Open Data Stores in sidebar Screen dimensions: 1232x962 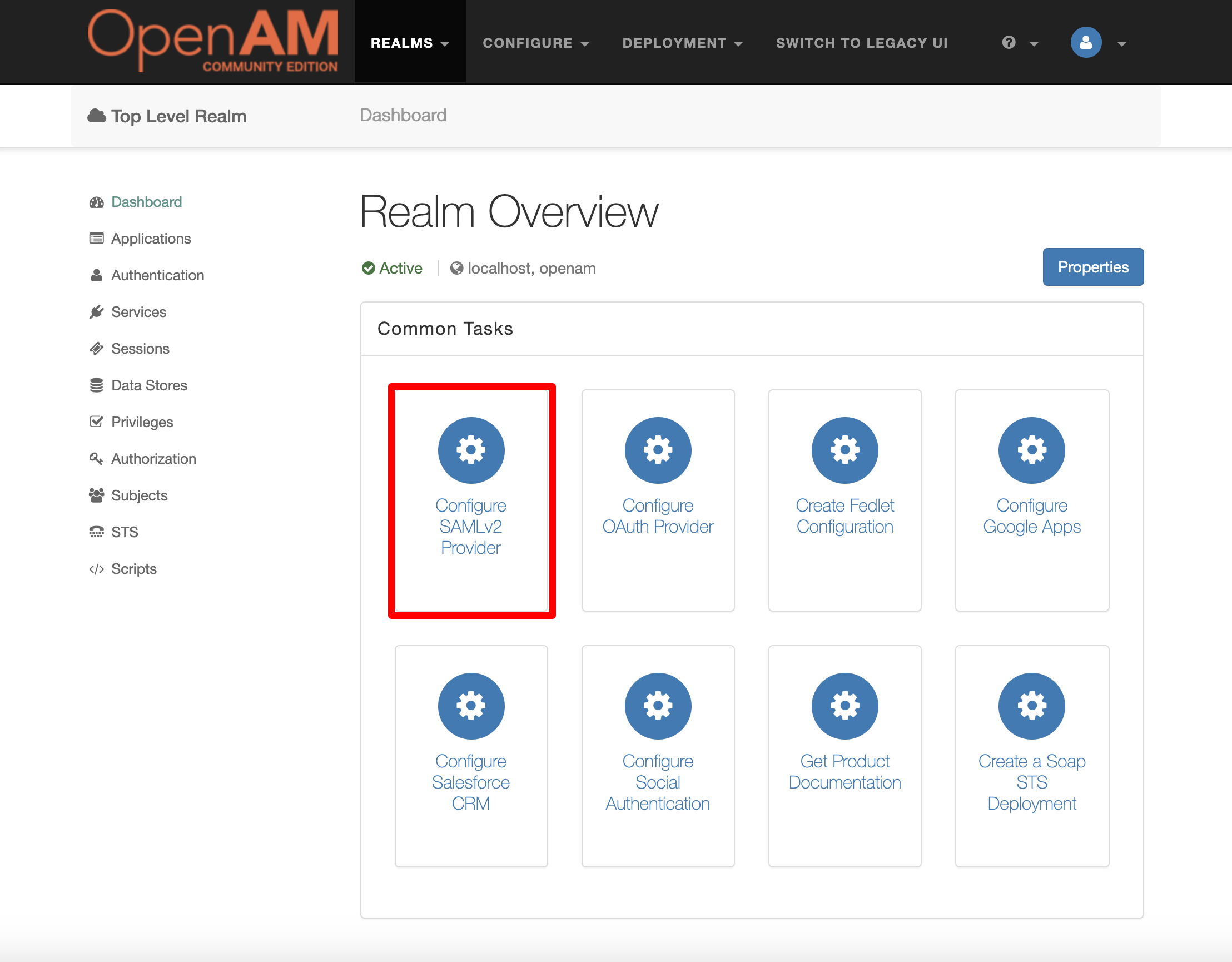point(150,385)
